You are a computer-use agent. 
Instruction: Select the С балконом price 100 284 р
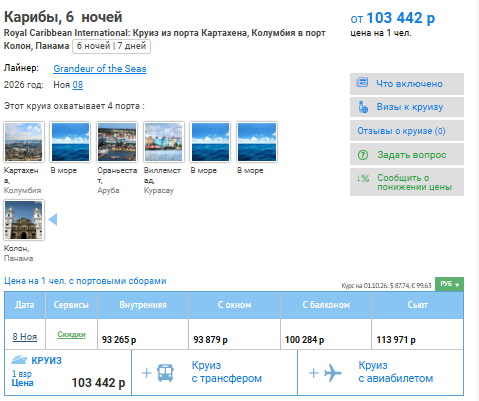[x=304, y=340]
